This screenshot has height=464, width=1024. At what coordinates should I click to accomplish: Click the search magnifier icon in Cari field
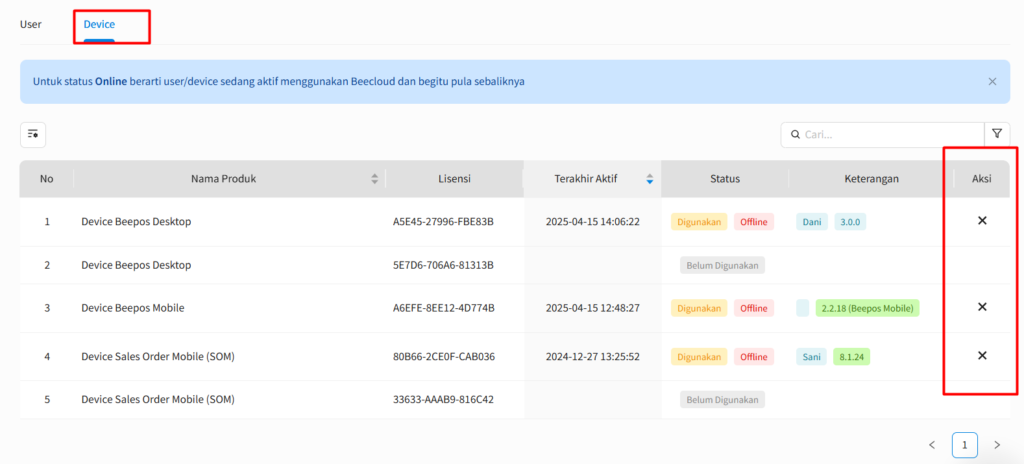[795, 134]
